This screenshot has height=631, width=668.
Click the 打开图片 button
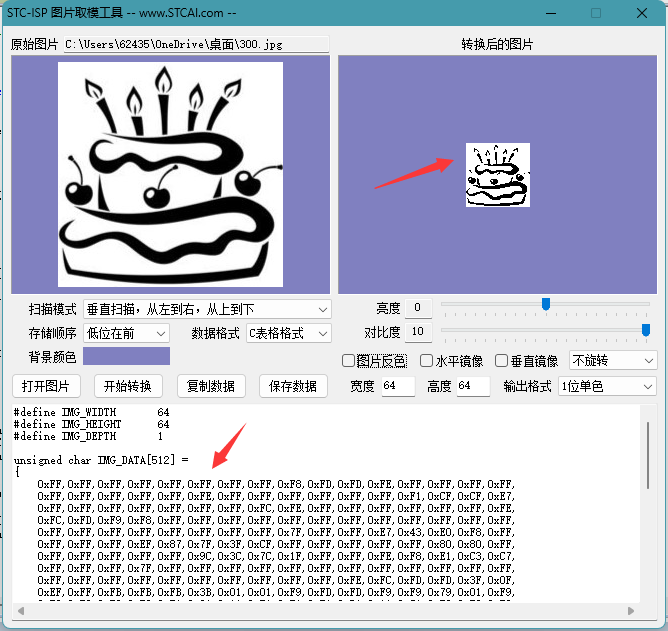point(46,386)
